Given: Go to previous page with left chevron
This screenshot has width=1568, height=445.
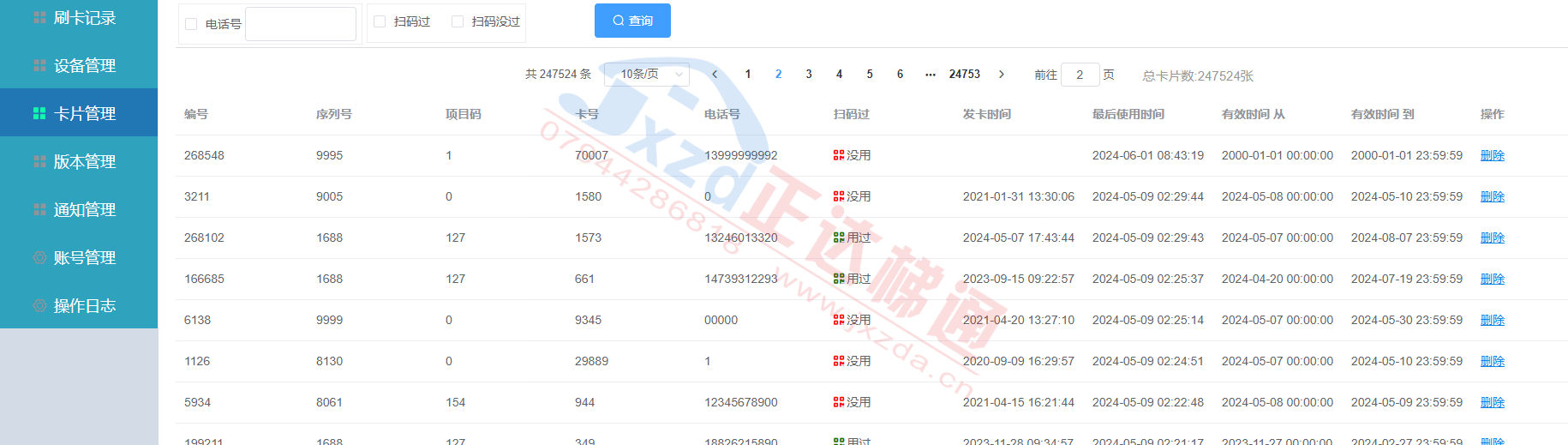Looking at the screenshot, I should tap(715, 75).
